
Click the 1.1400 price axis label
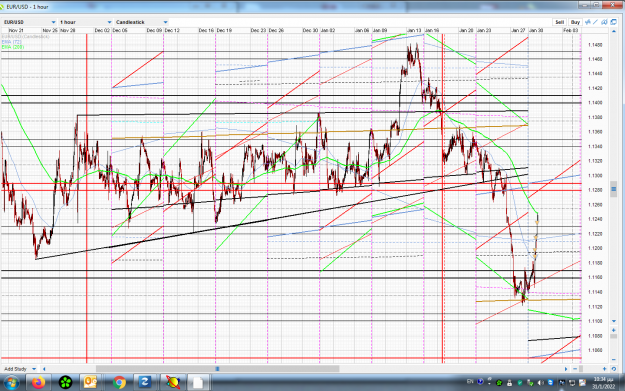point(595,103)
